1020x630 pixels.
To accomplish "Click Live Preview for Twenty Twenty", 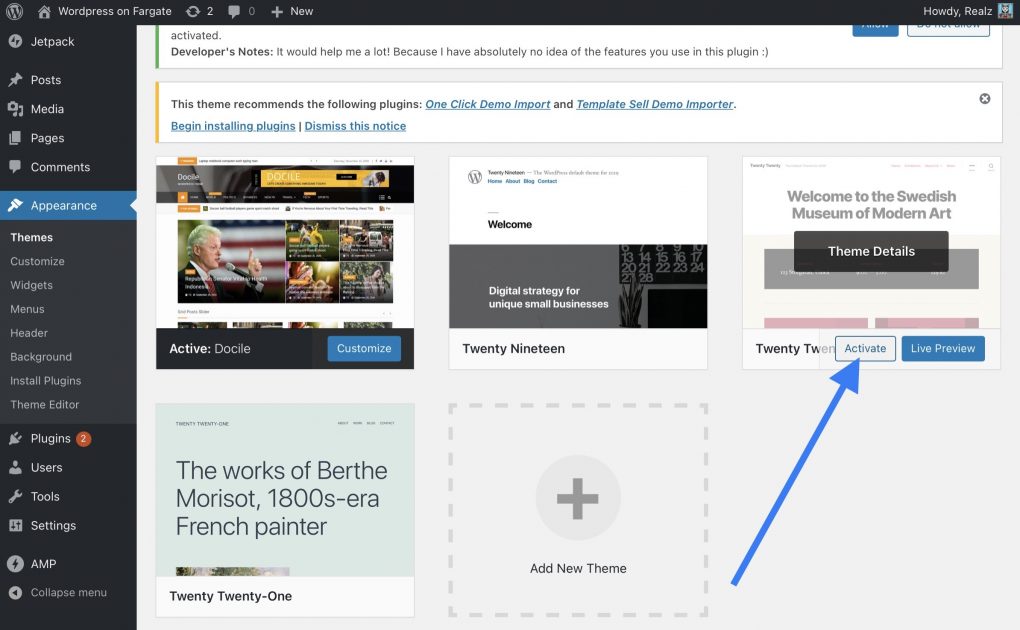I will click(943, 348).
